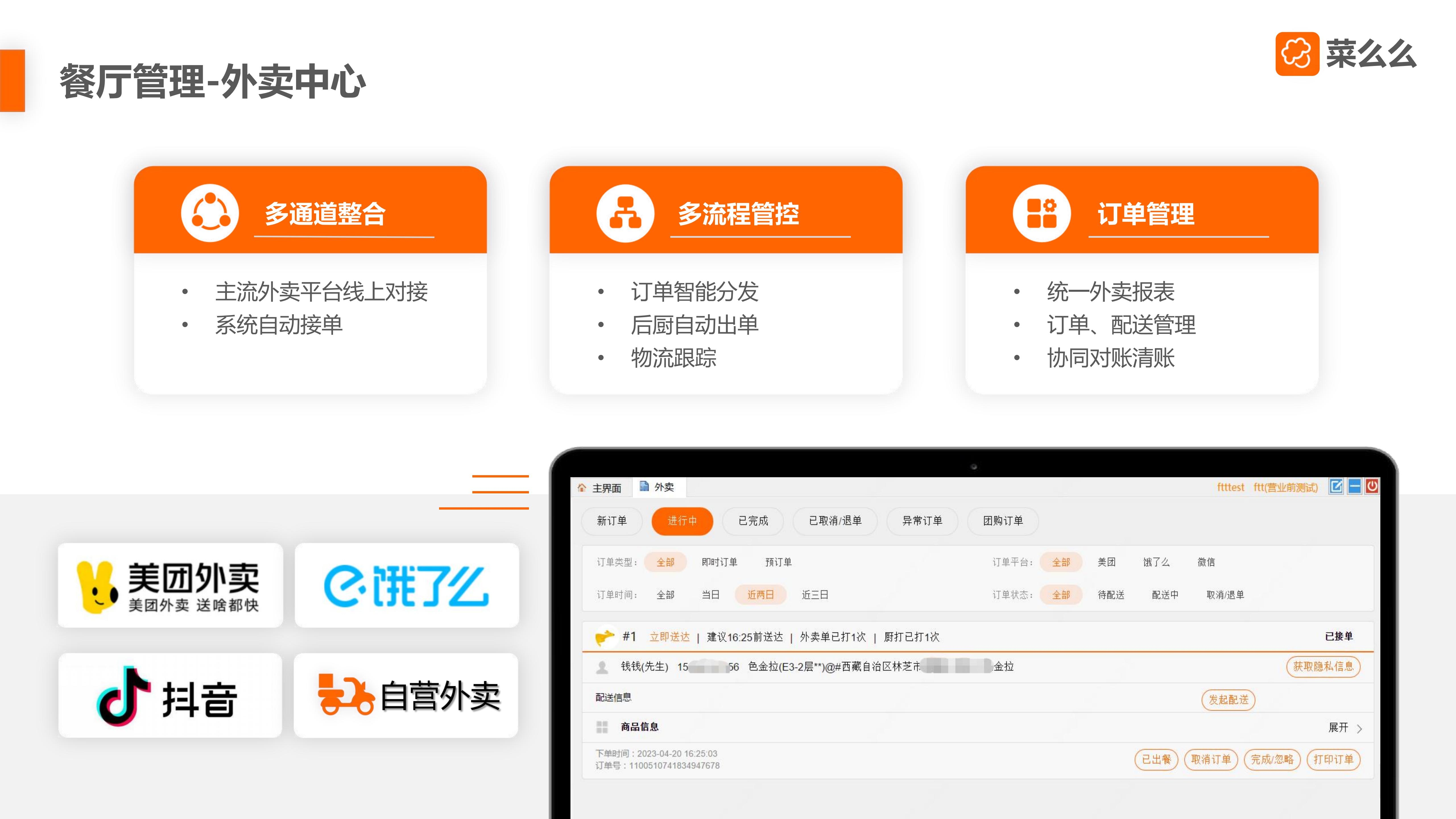Filter order time by 当日
The width and height of the screenshot is (1456, 819).
click(x=710, y=595)
